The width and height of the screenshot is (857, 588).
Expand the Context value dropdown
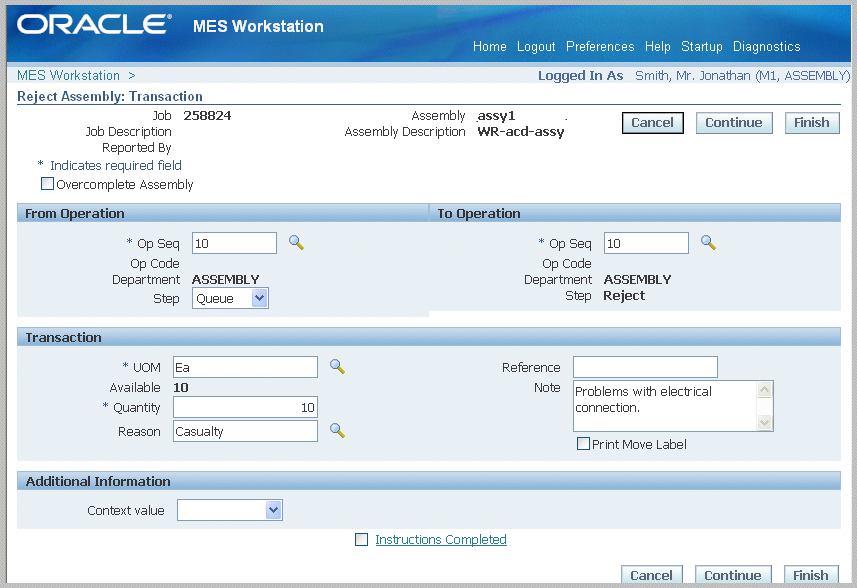point(230,510)
